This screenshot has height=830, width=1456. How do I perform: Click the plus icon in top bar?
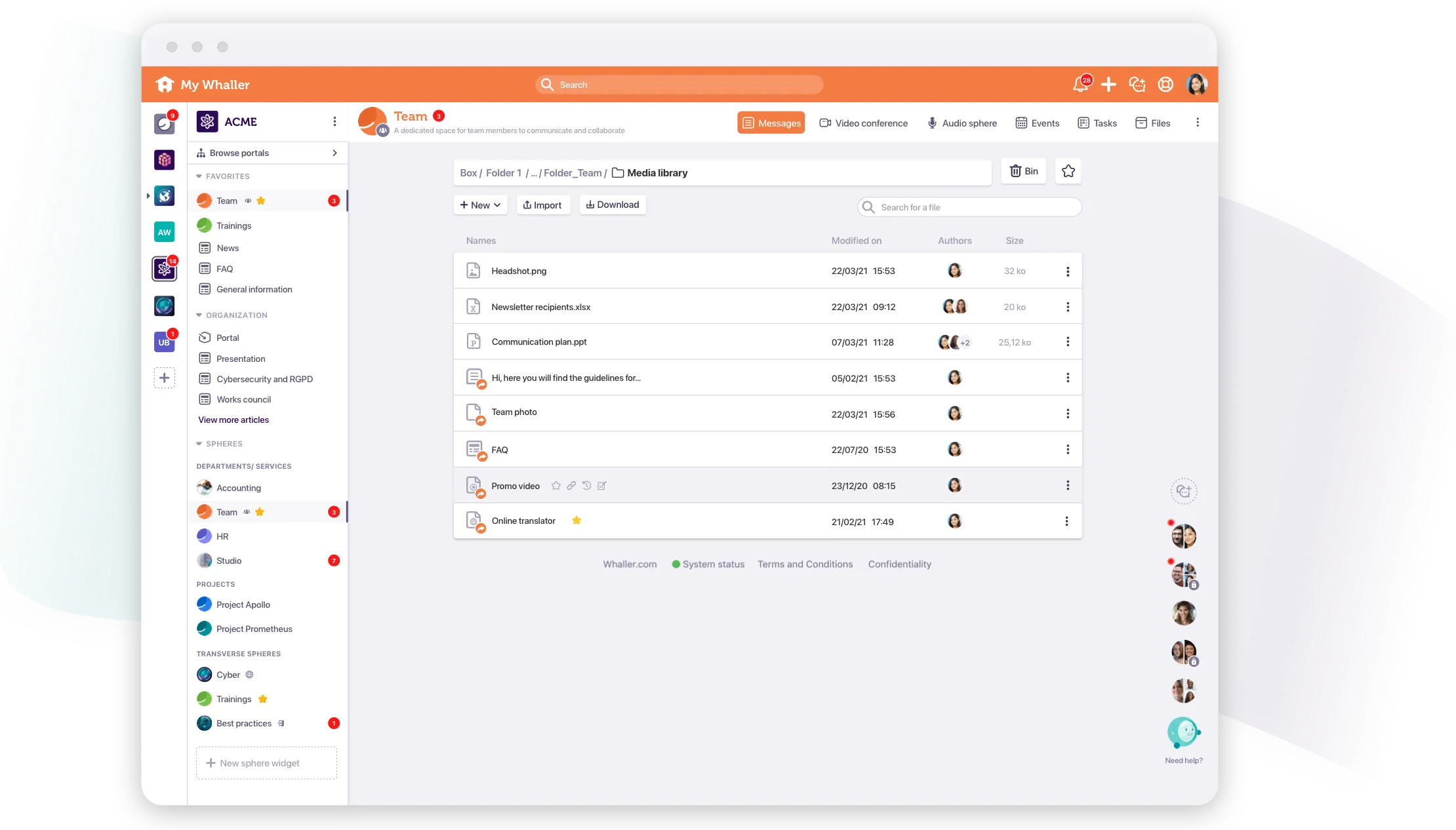click(1108, 85)
